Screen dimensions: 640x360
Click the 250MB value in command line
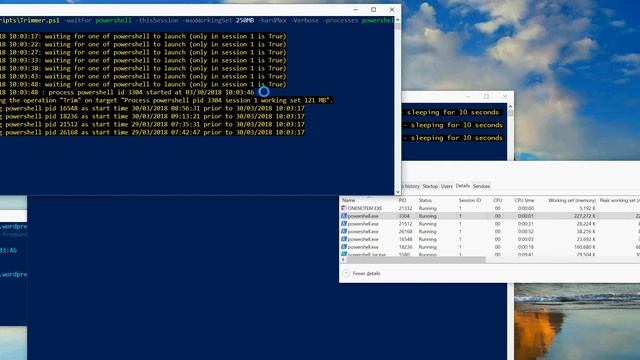245,20
